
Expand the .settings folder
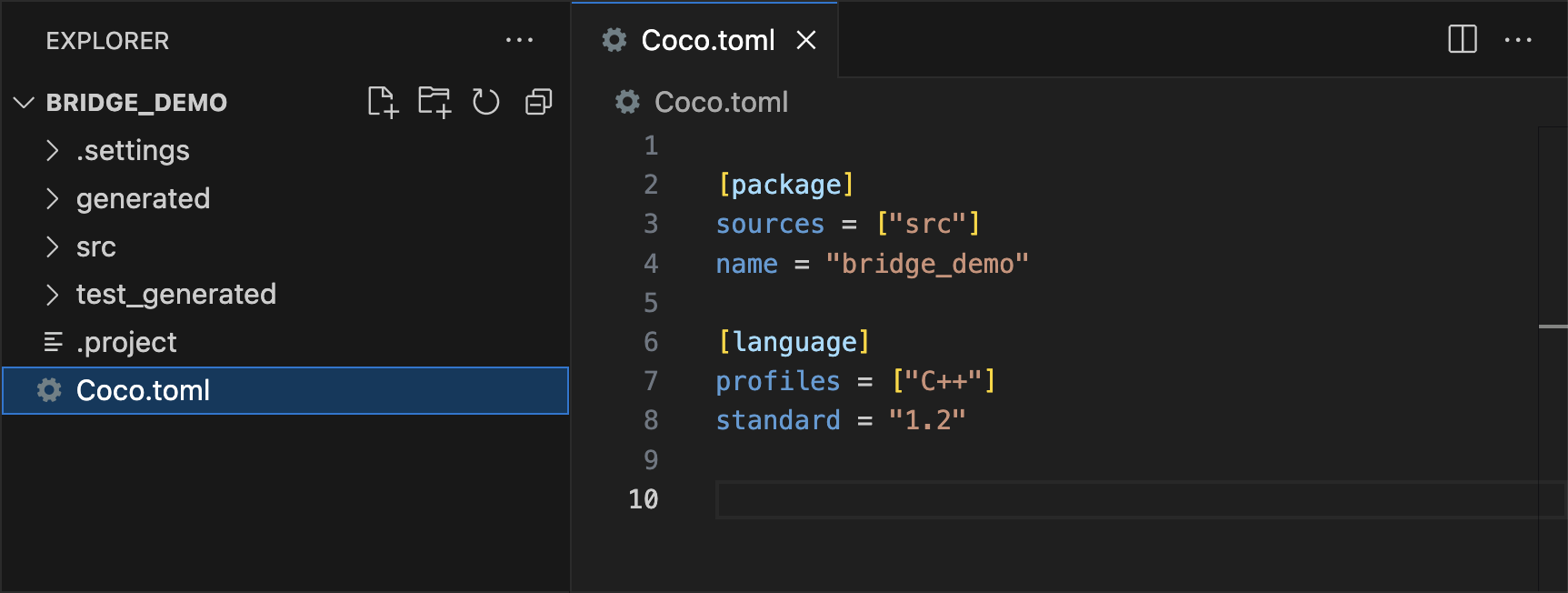click(53, 150)
